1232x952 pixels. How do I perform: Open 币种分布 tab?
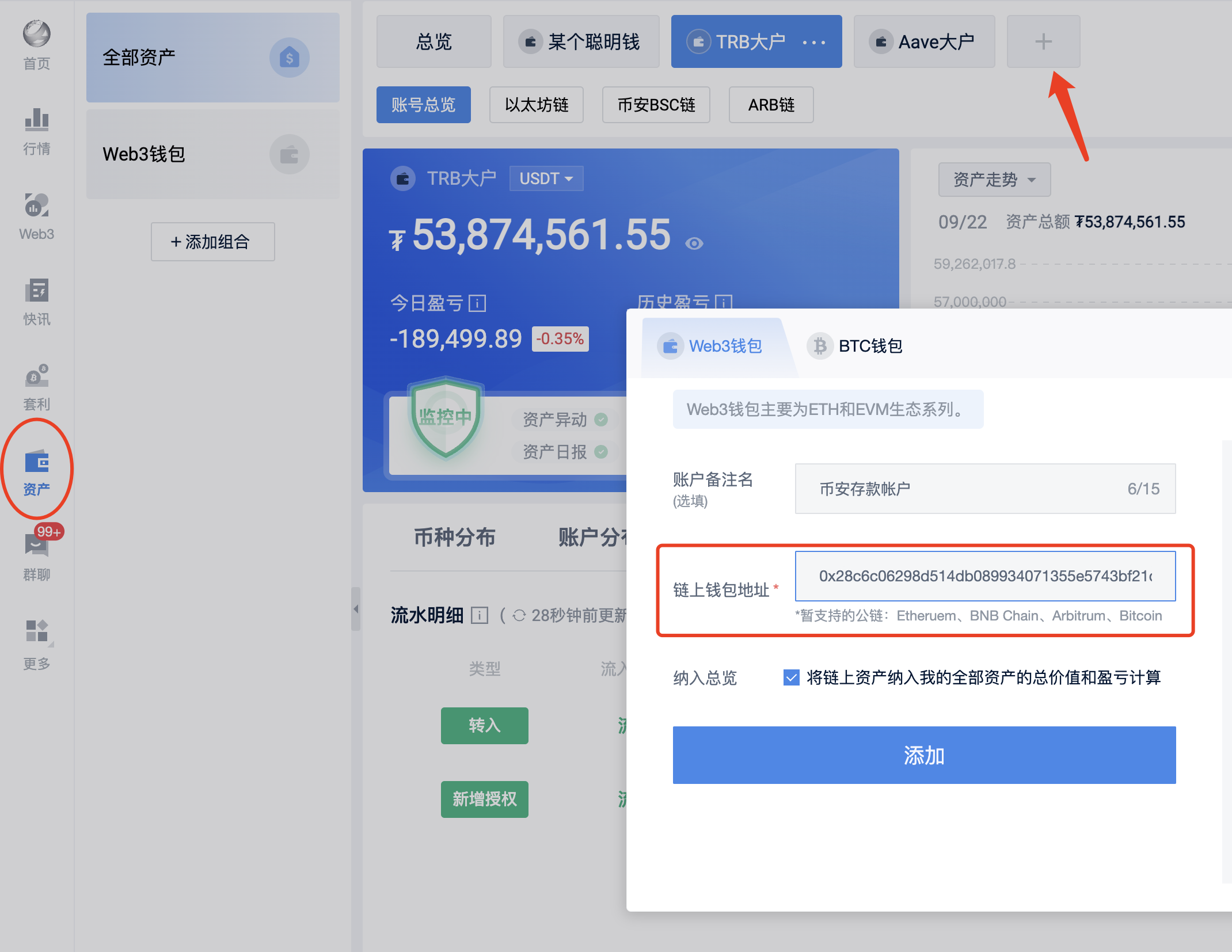(x=454, y=537)
